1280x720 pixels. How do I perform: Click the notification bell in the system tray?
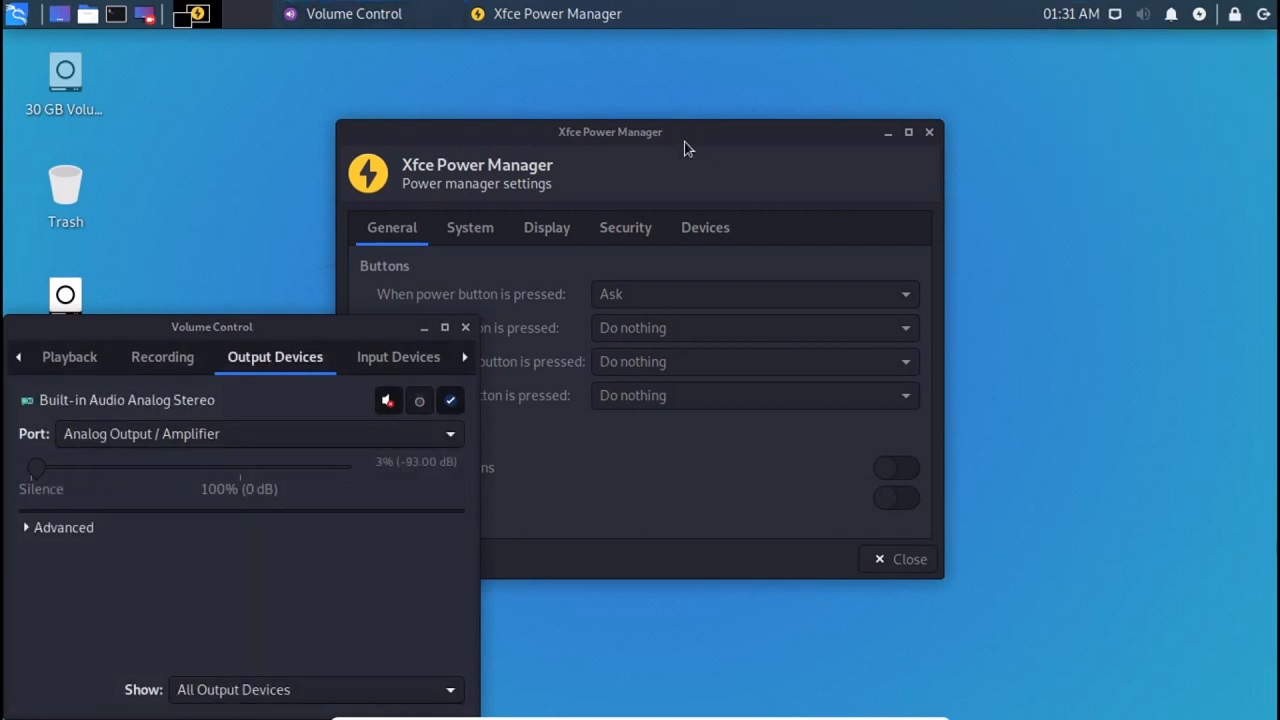pos(1171,14)
